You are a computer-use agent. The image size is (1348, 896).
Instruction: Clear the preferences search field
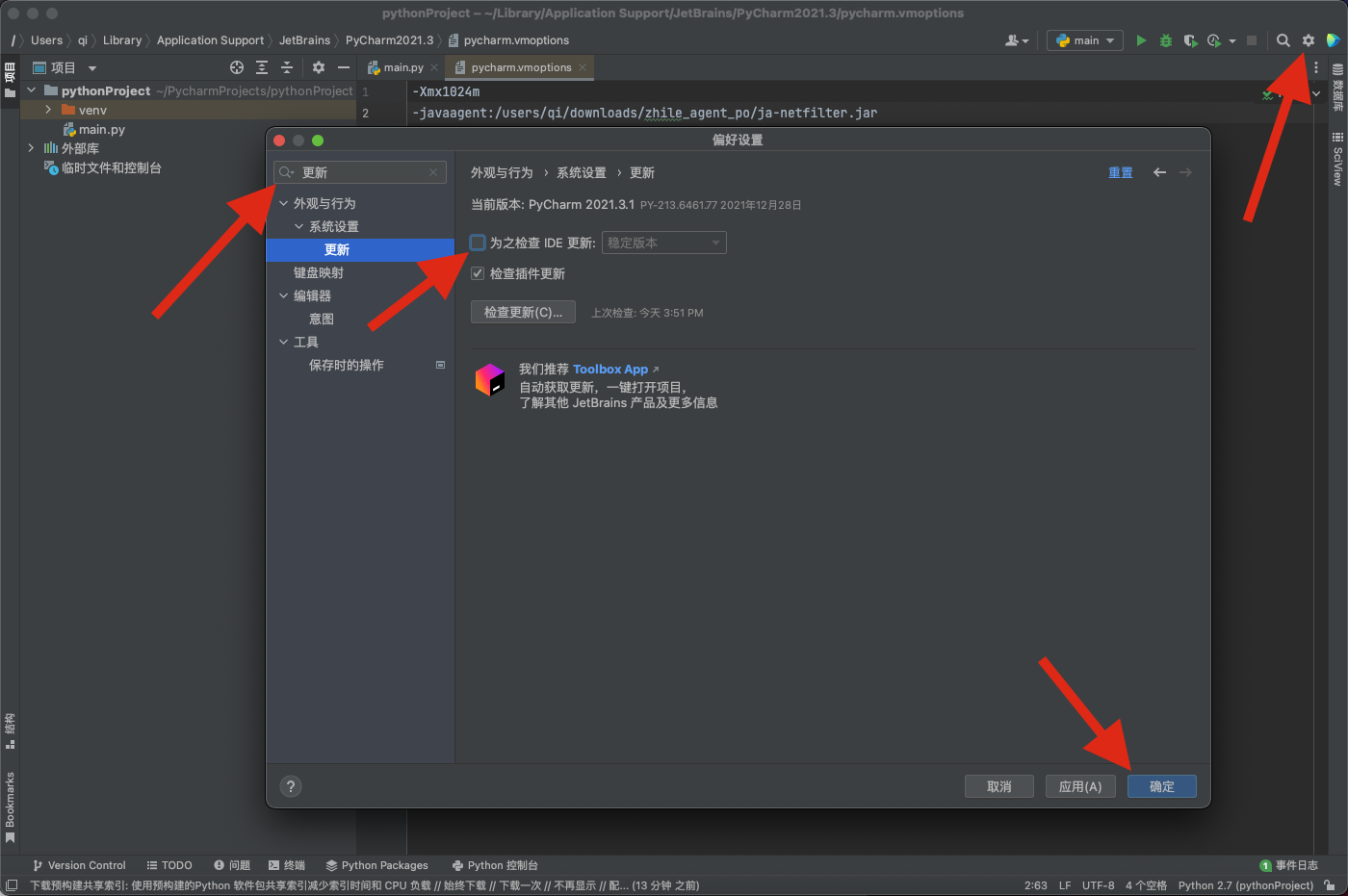433,172
